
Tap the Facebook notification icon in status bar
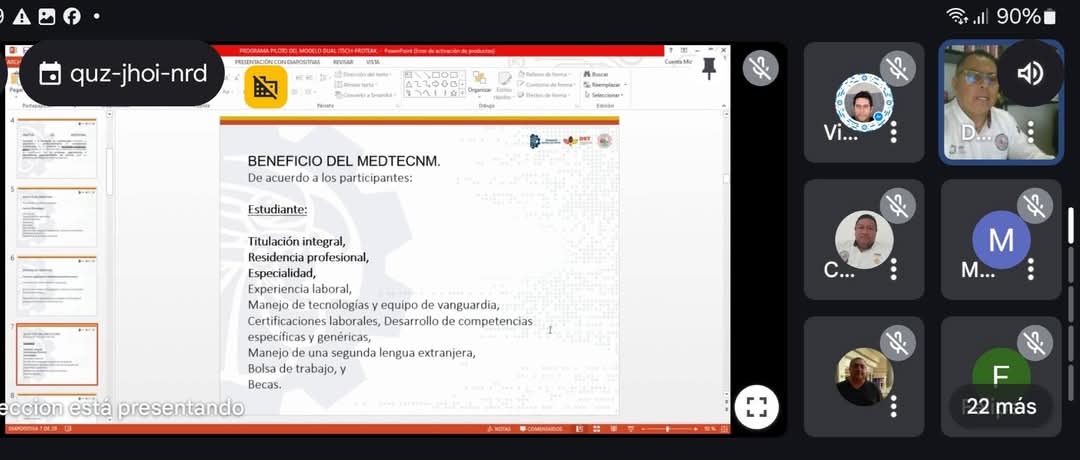(72, 16)
